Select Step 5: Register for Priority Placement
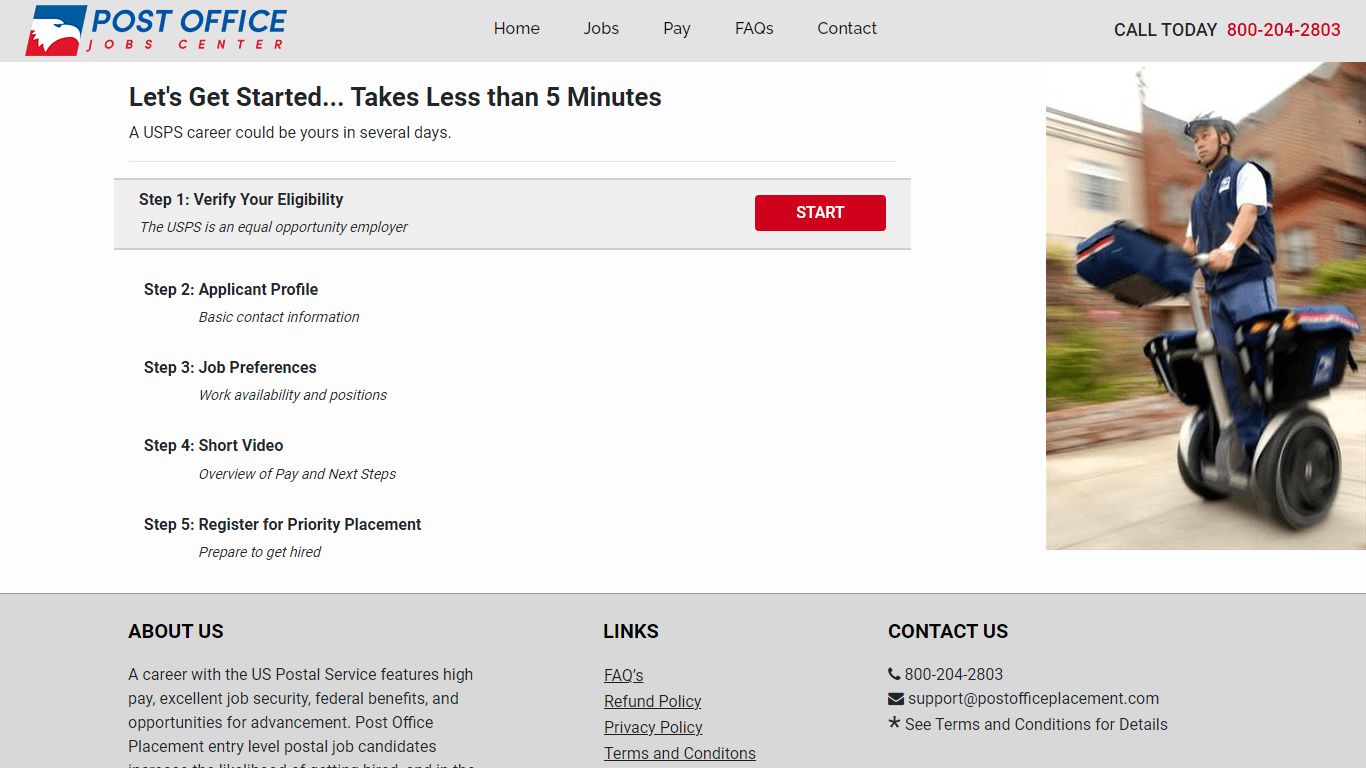The height and width of the screenshot is (768, 1366). [x=283, y=524]
